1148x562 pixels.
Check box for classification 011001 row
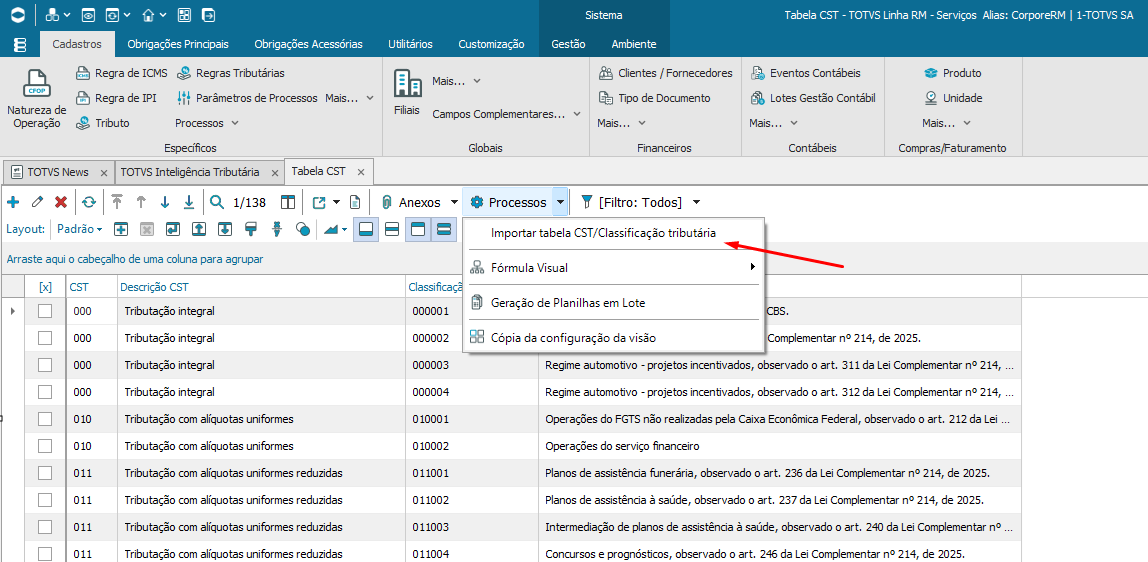point(45,473)
